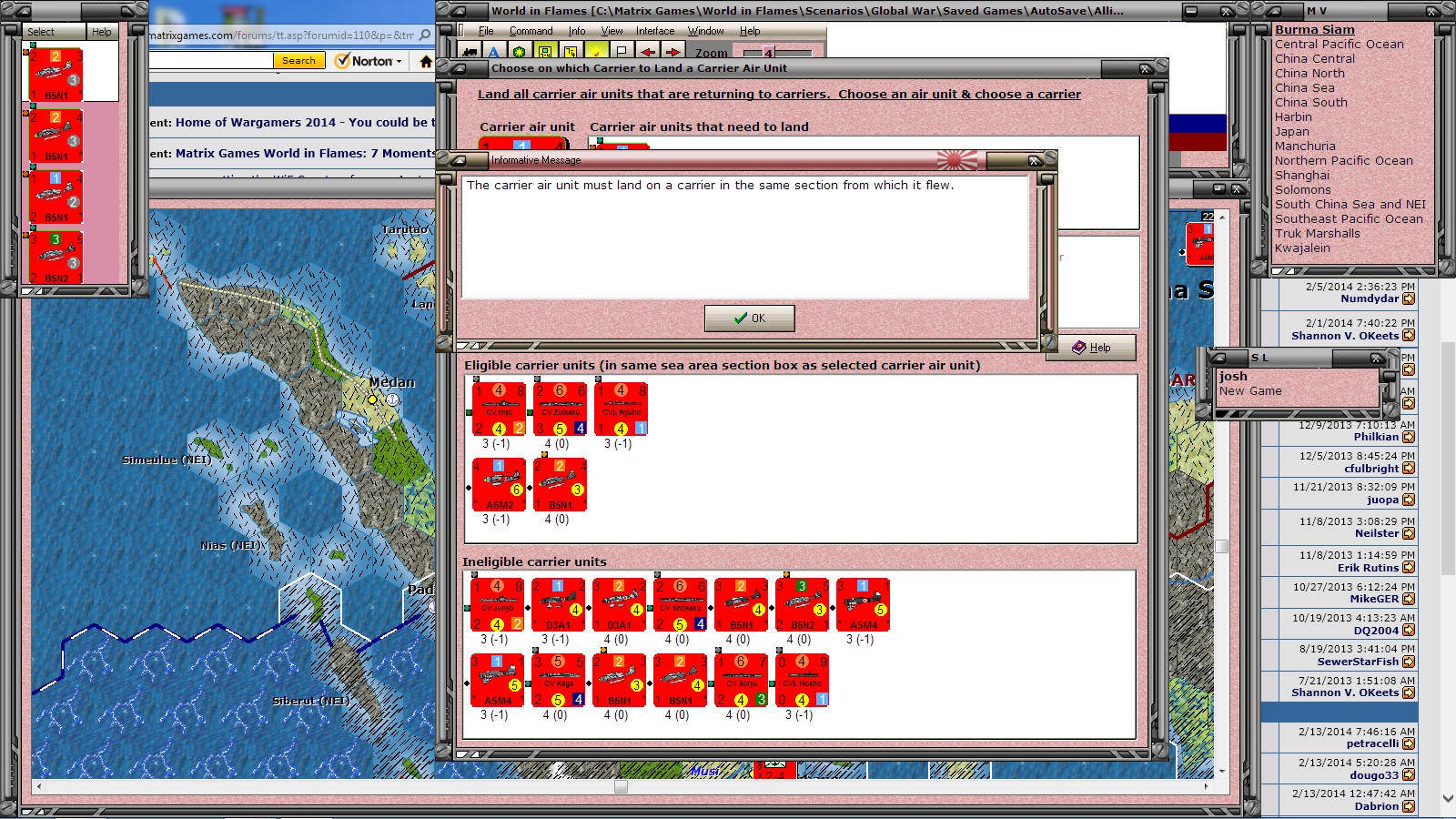
Task: Click the map's vertical scrollbar thumb
Action: coord(1222,546)
